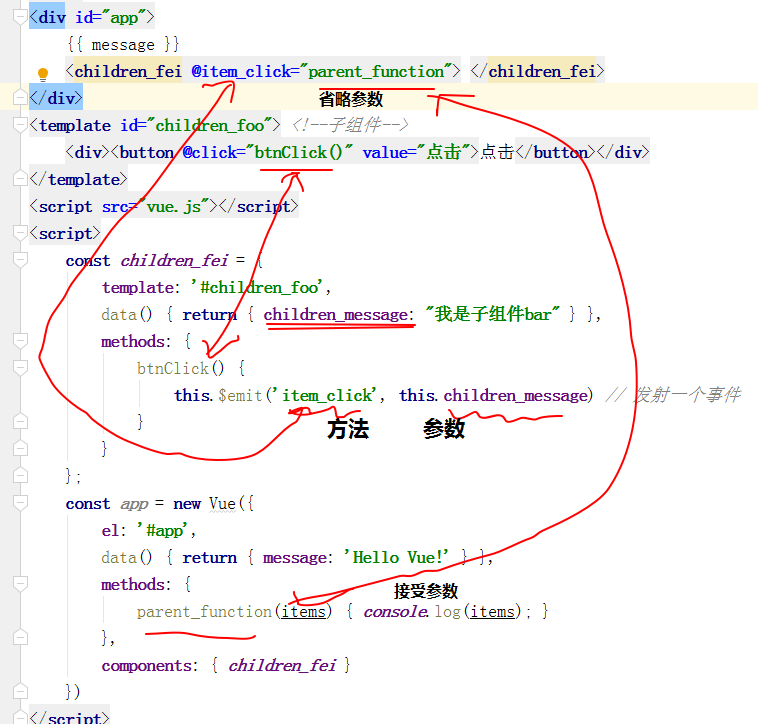
Task: Click the children_message: data key
Action: [339, 315]
